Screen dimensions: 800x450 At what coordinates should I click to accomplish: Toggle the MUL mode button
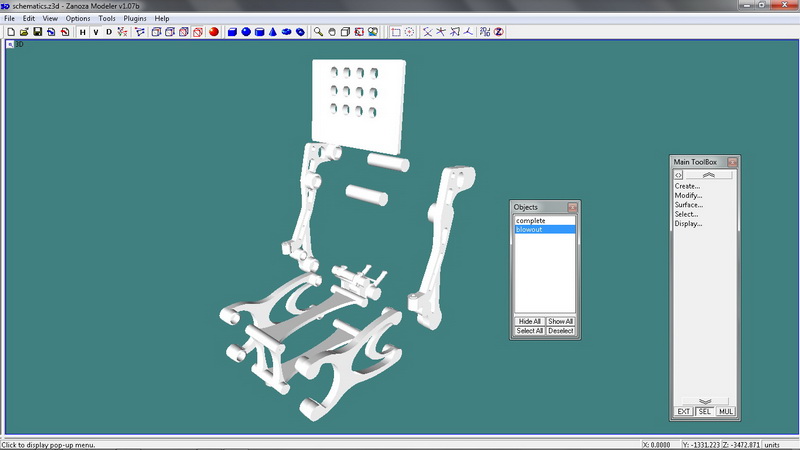725,411
